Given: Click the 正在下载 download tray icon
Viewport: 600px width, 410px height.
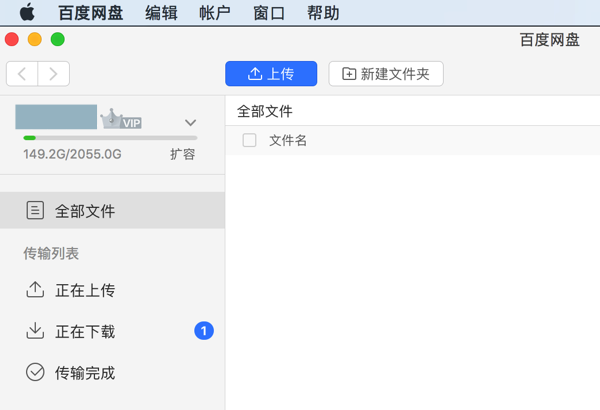Looking at the screenshot, I should click(35, 331).
